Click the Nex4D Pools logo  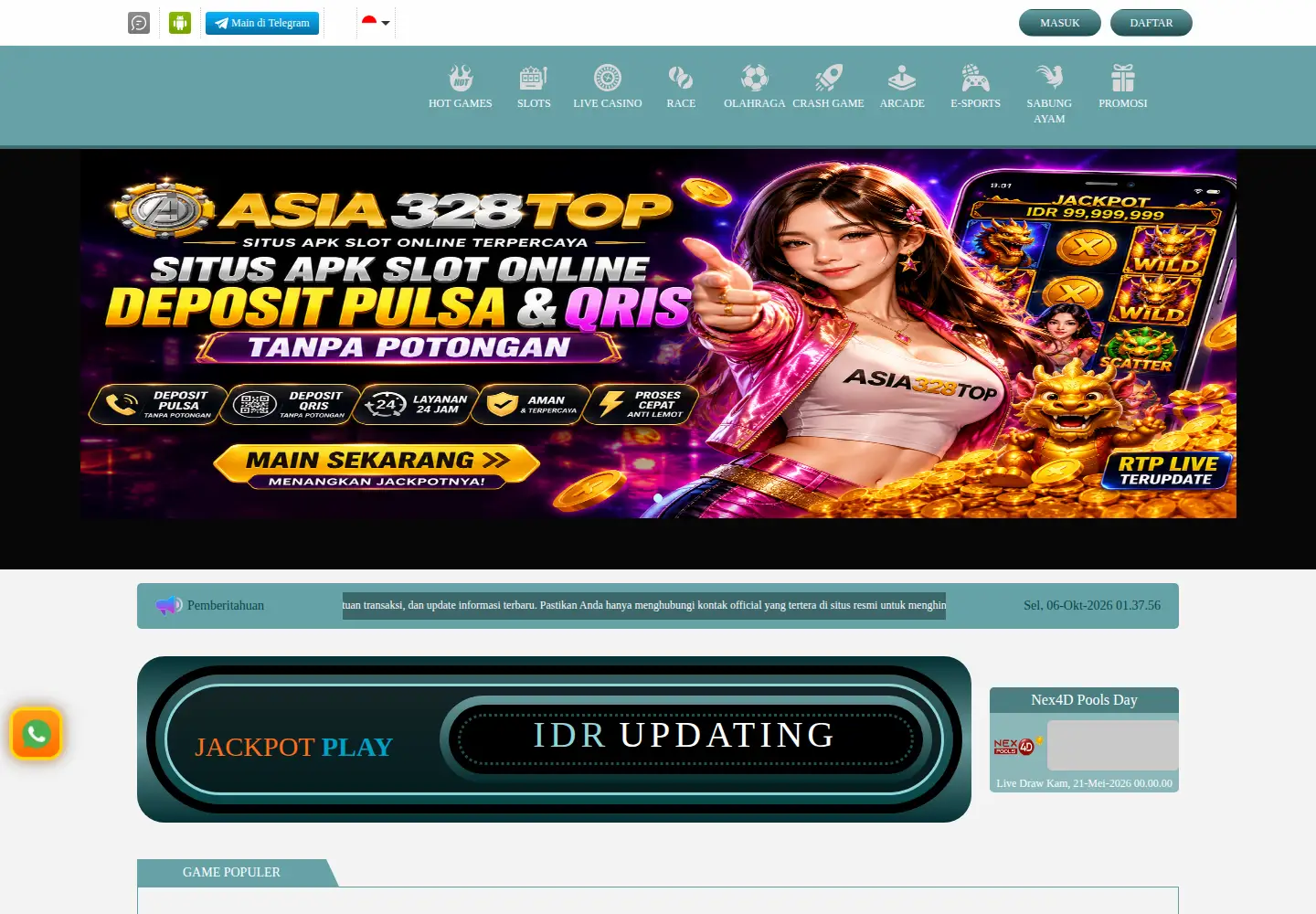tap(1018, 746)
